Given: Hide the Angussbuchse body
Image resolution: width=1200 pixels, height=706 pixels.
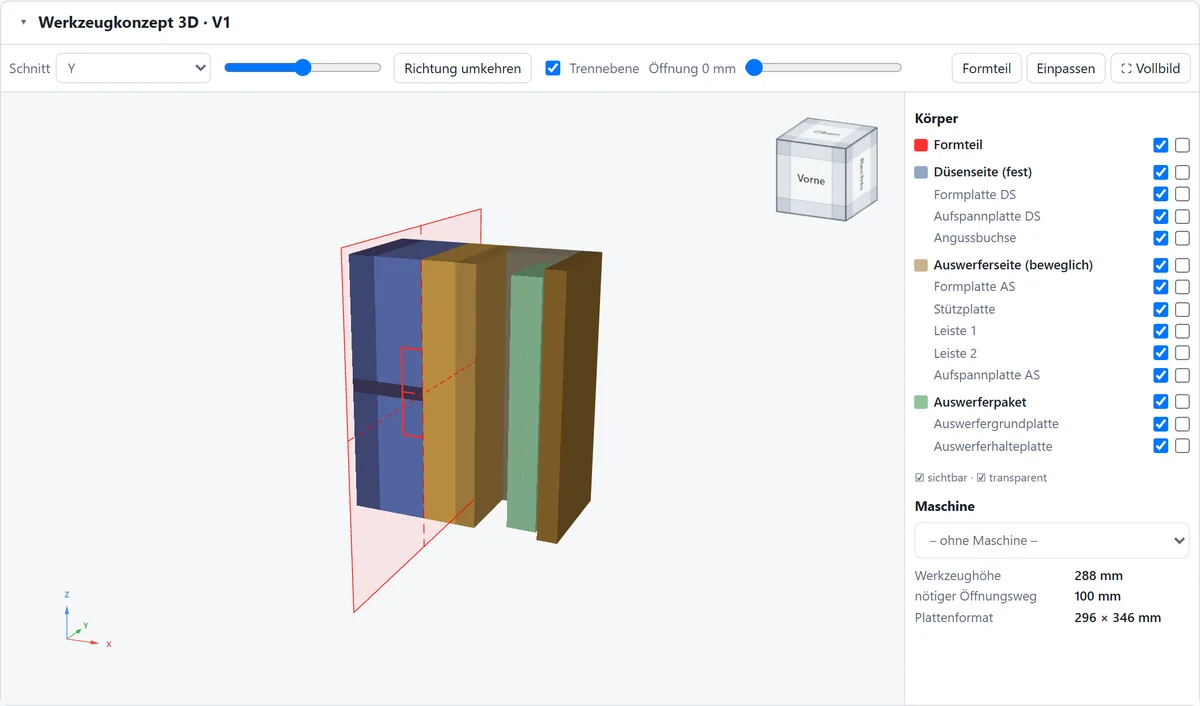Looking at the screenshot, I should (1161, 238).
